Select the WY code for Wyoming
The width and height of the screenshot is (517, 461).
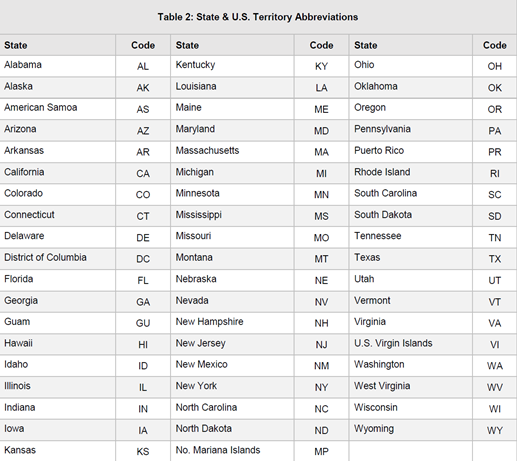point(495,430)
